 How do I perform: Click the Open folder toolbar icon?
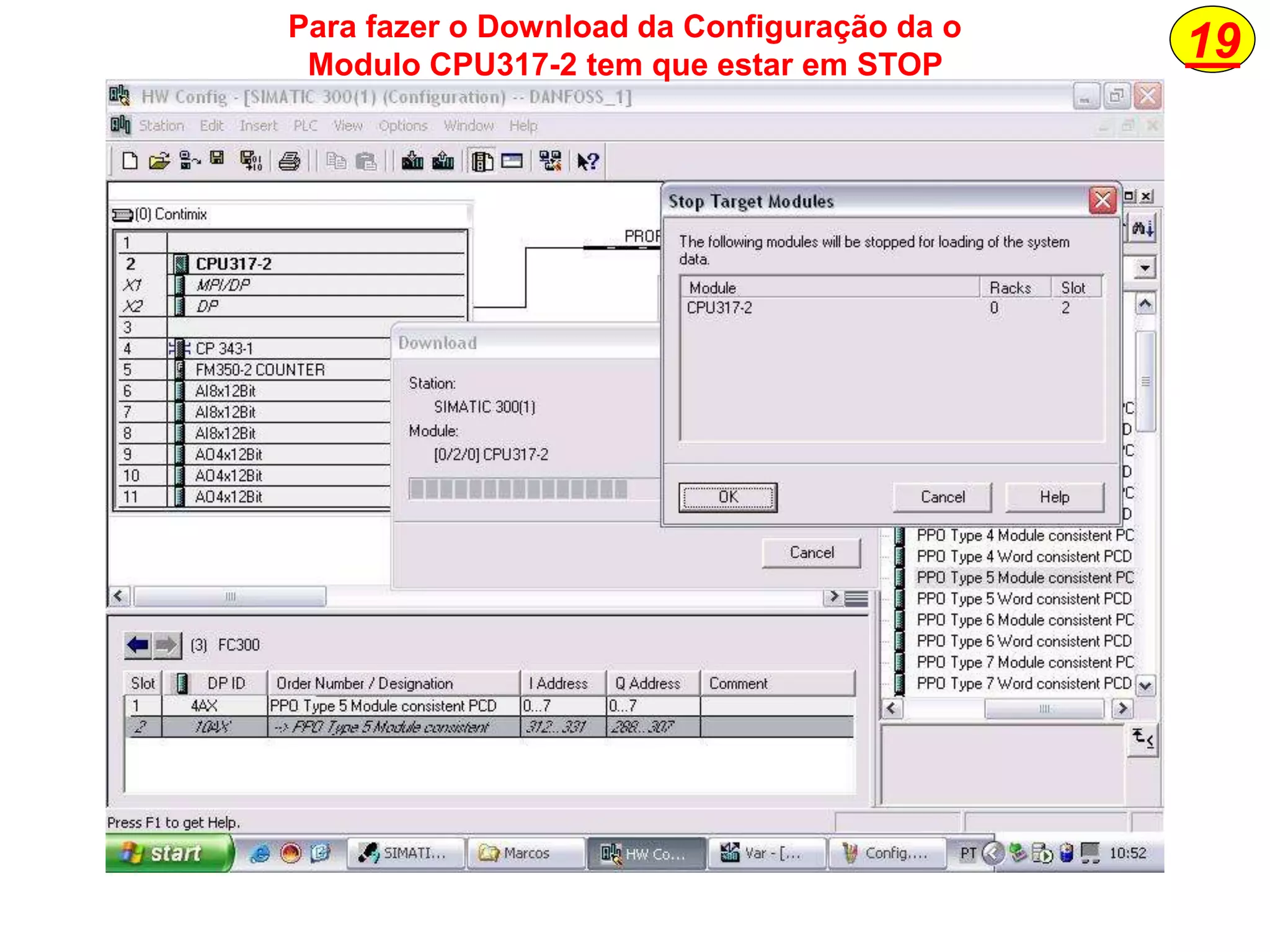[x=159, y=161]
